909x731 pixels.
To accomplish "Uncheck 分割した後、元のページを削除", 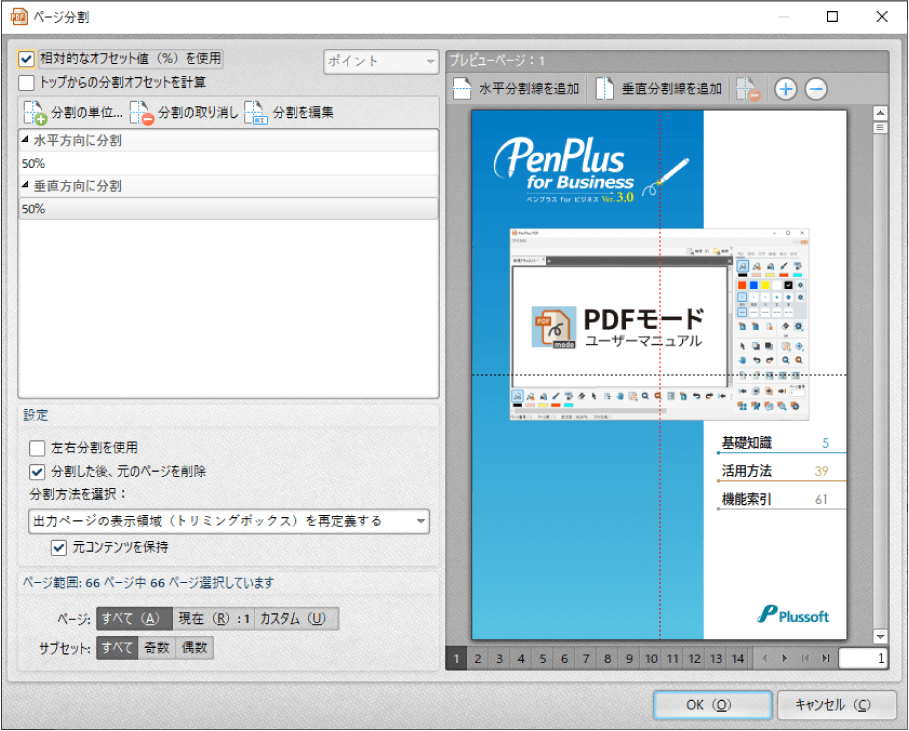I will tap(37, 471).
